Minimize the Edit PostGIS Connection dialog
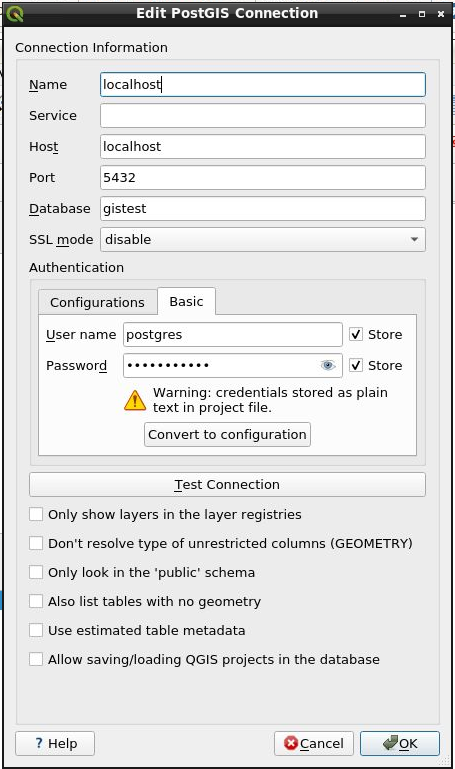This screenshot has width=455, height=769. [x=403, y=14]
